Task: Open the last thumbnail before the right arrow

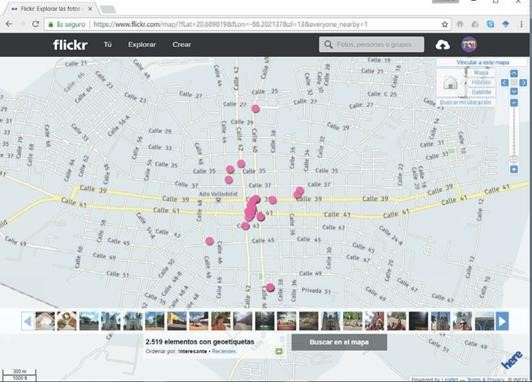Action: tap(484, 321)
